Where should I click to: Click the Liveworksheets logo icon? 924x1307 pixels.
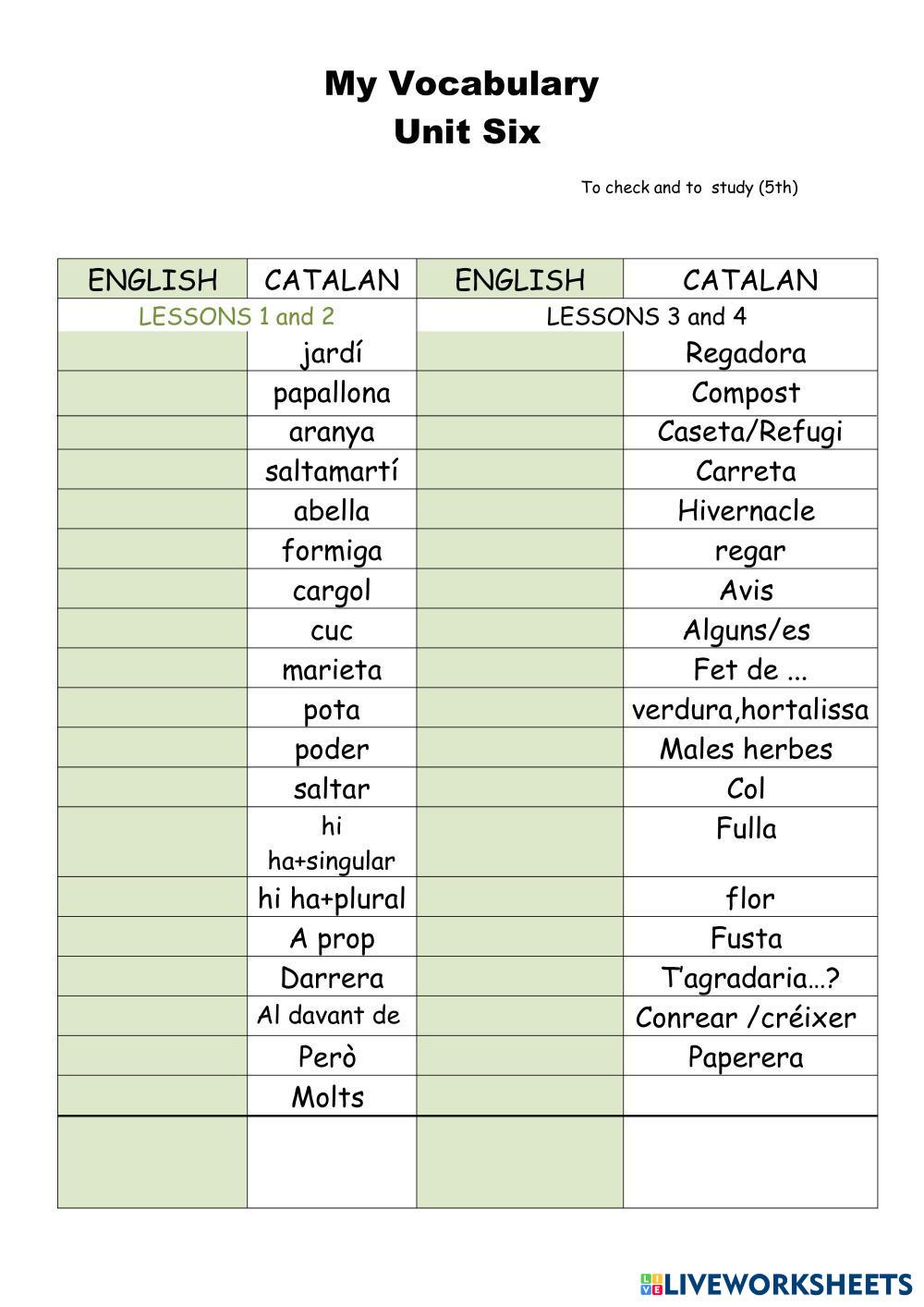(650, 1284)
